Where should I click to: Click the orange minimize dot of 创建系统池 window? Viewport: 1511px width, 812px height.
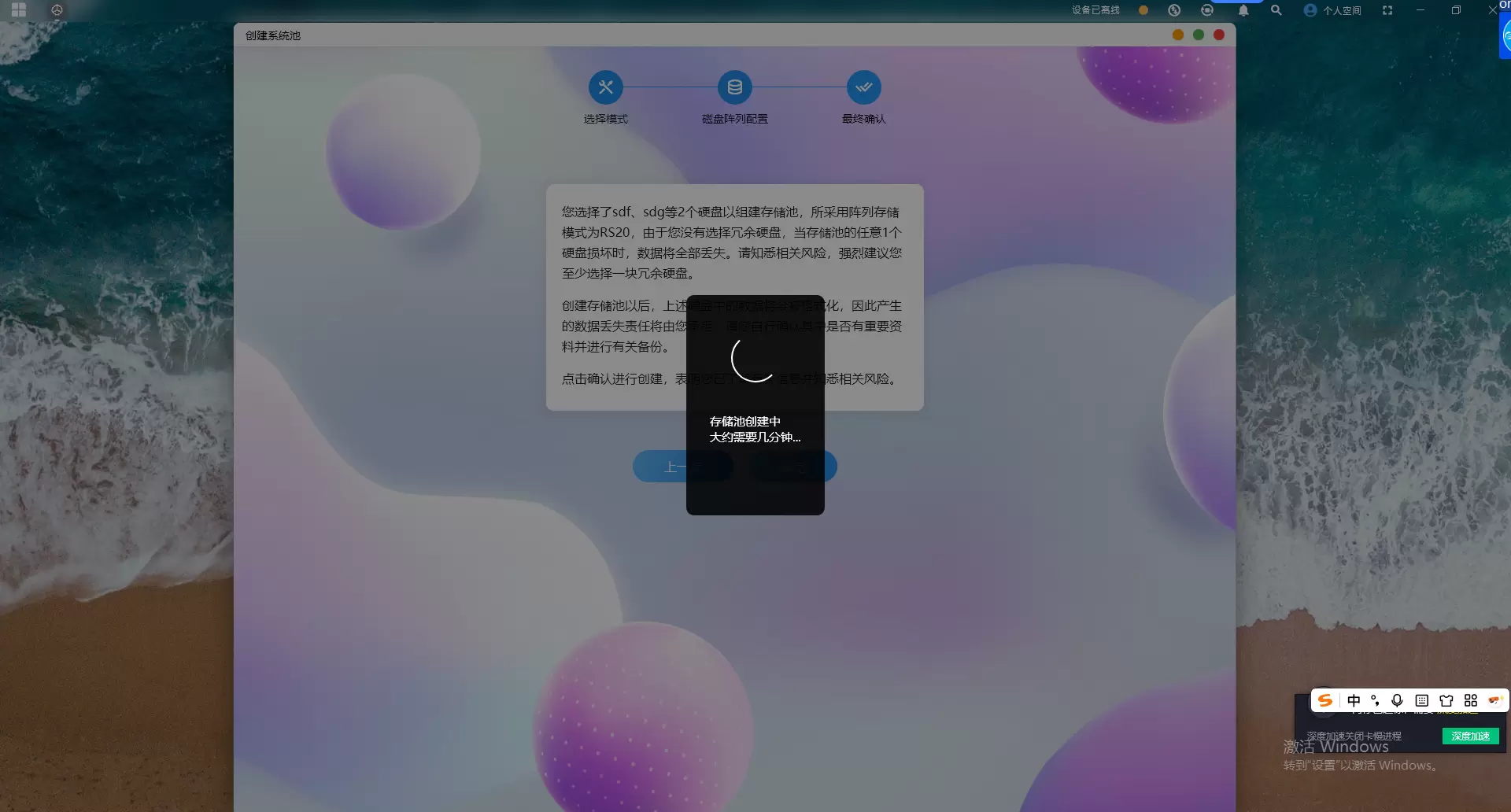pos(1178,35)
